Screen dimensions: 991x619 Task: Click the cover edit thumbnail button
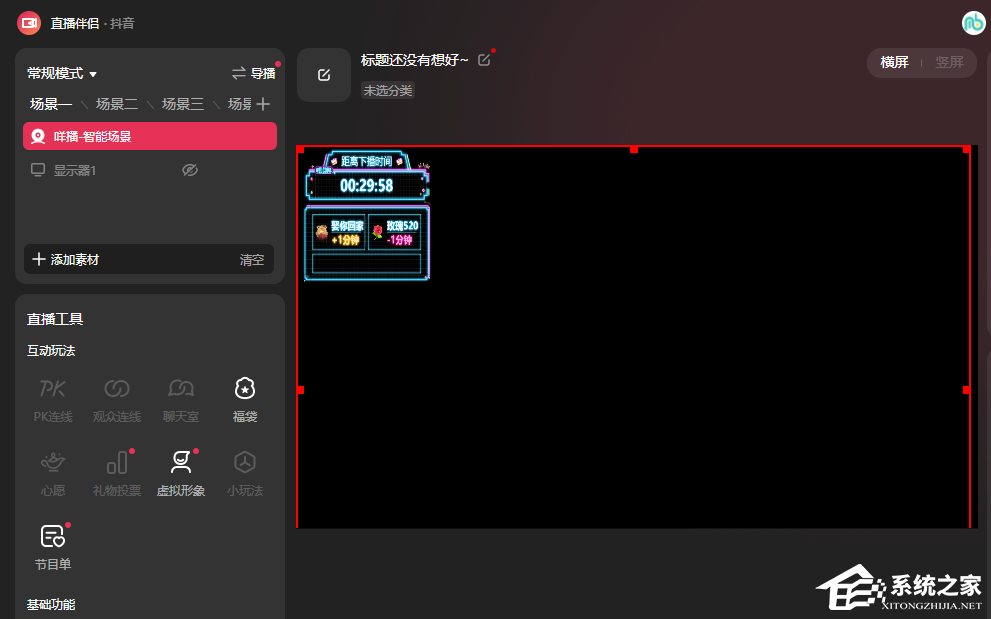[324, 75]
